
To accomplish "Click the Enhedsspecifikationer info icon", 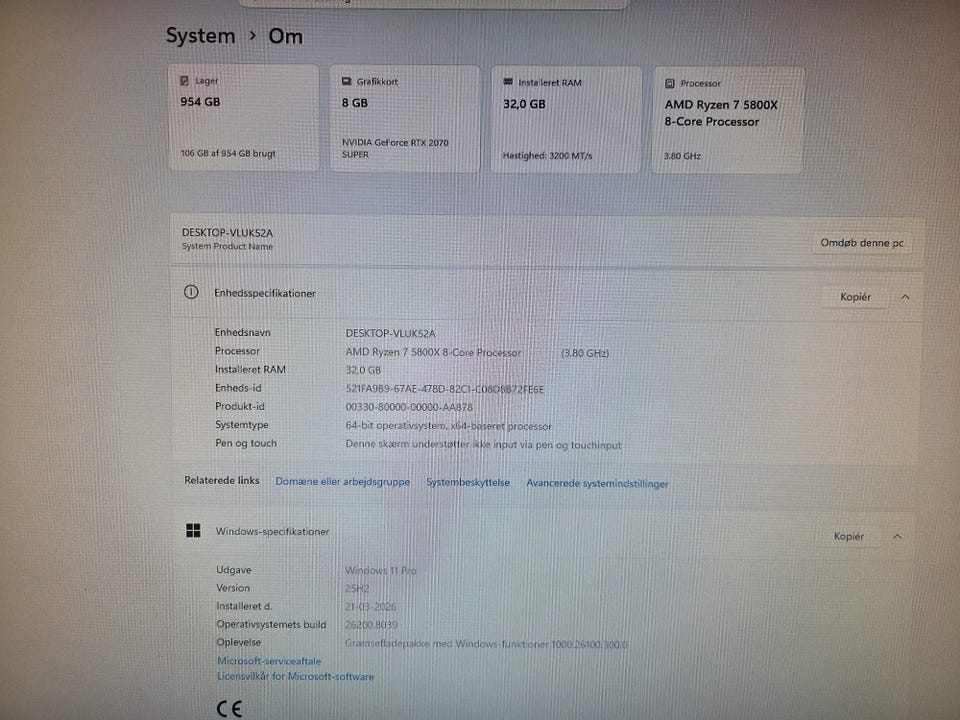I will click(191, 292).
